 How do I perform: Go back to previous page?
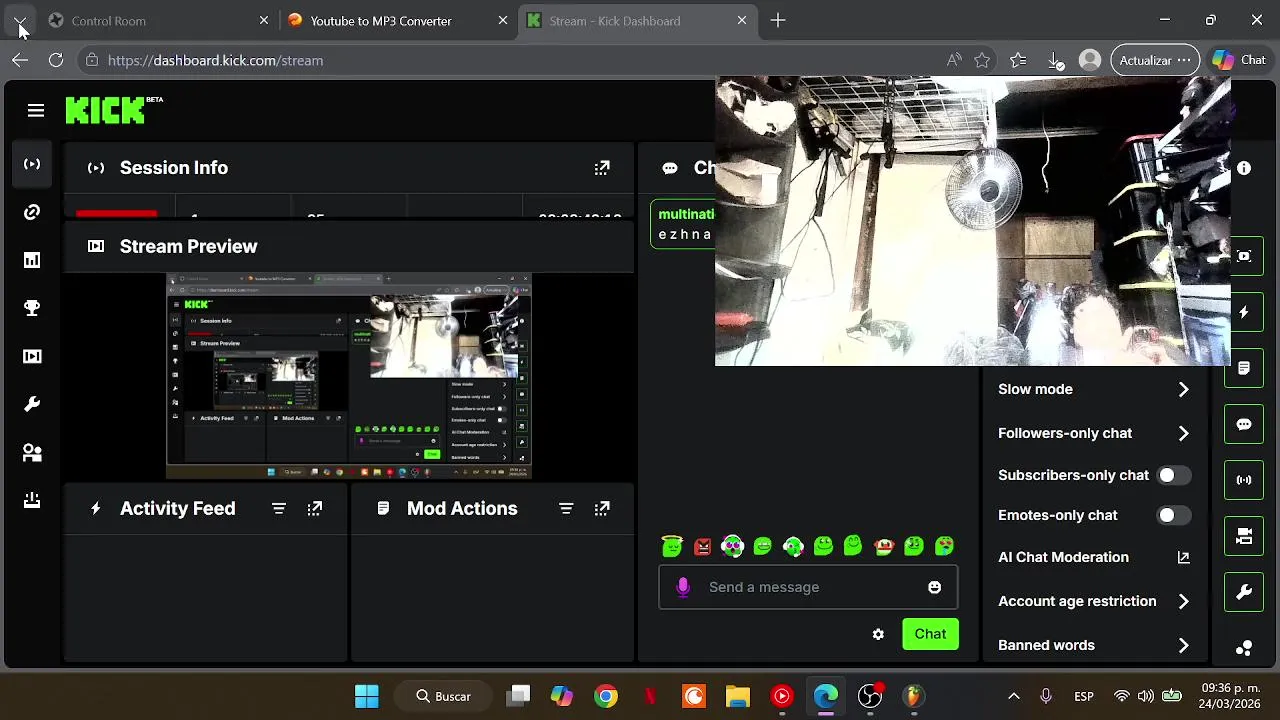pyautogui.click(x=20, y=61)
